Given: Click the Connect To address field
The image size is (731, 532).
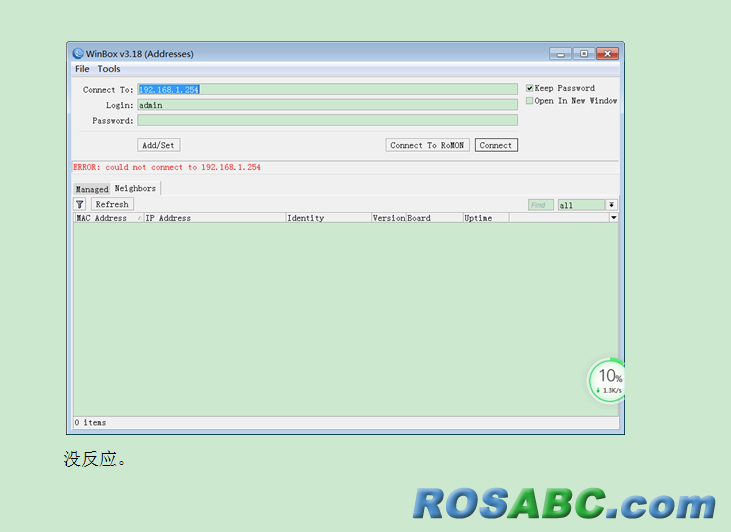Looking at the screenshot, I should coord(327,90).
